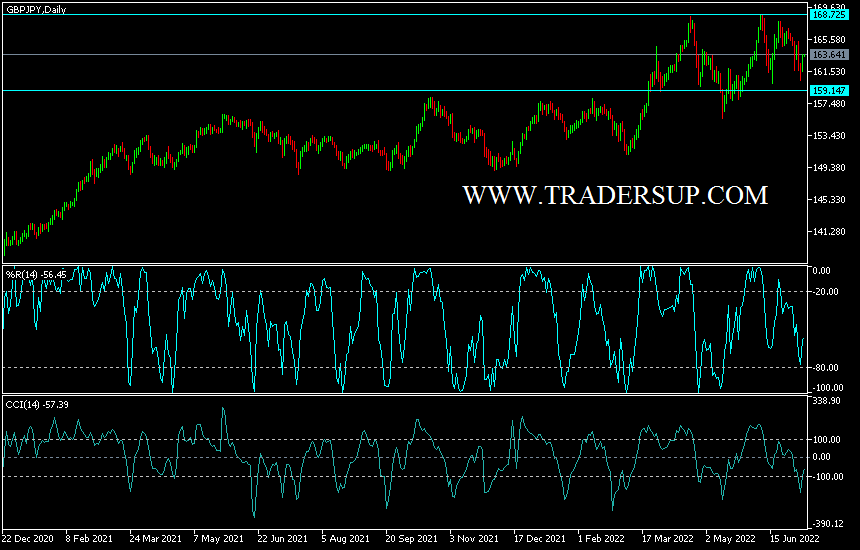Image resolution: width=860 pixels, height=550 pixels.
Task: Select the 159.147 price level label
Action: [829, 90]
